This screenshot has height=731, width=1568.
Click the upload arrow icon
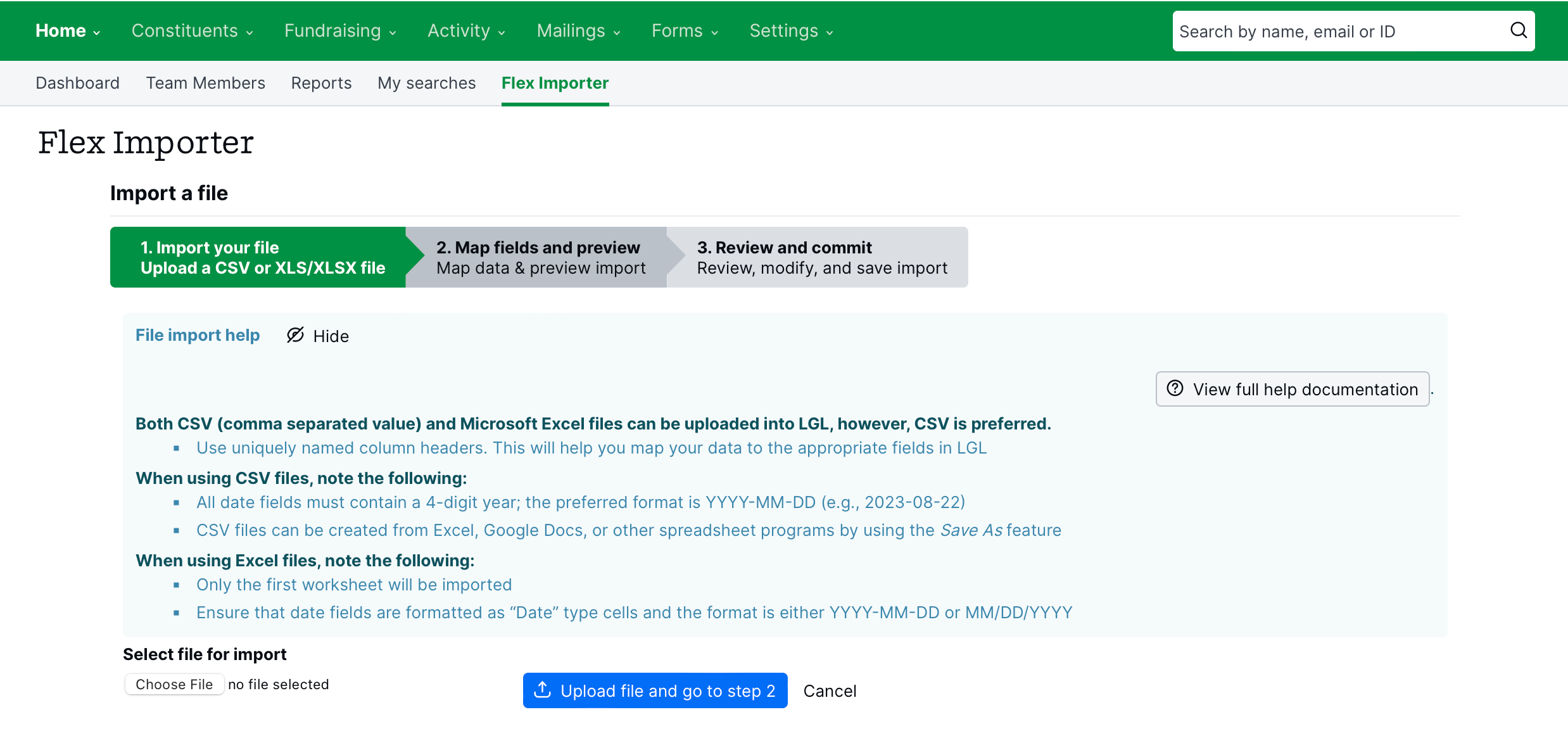543,690
